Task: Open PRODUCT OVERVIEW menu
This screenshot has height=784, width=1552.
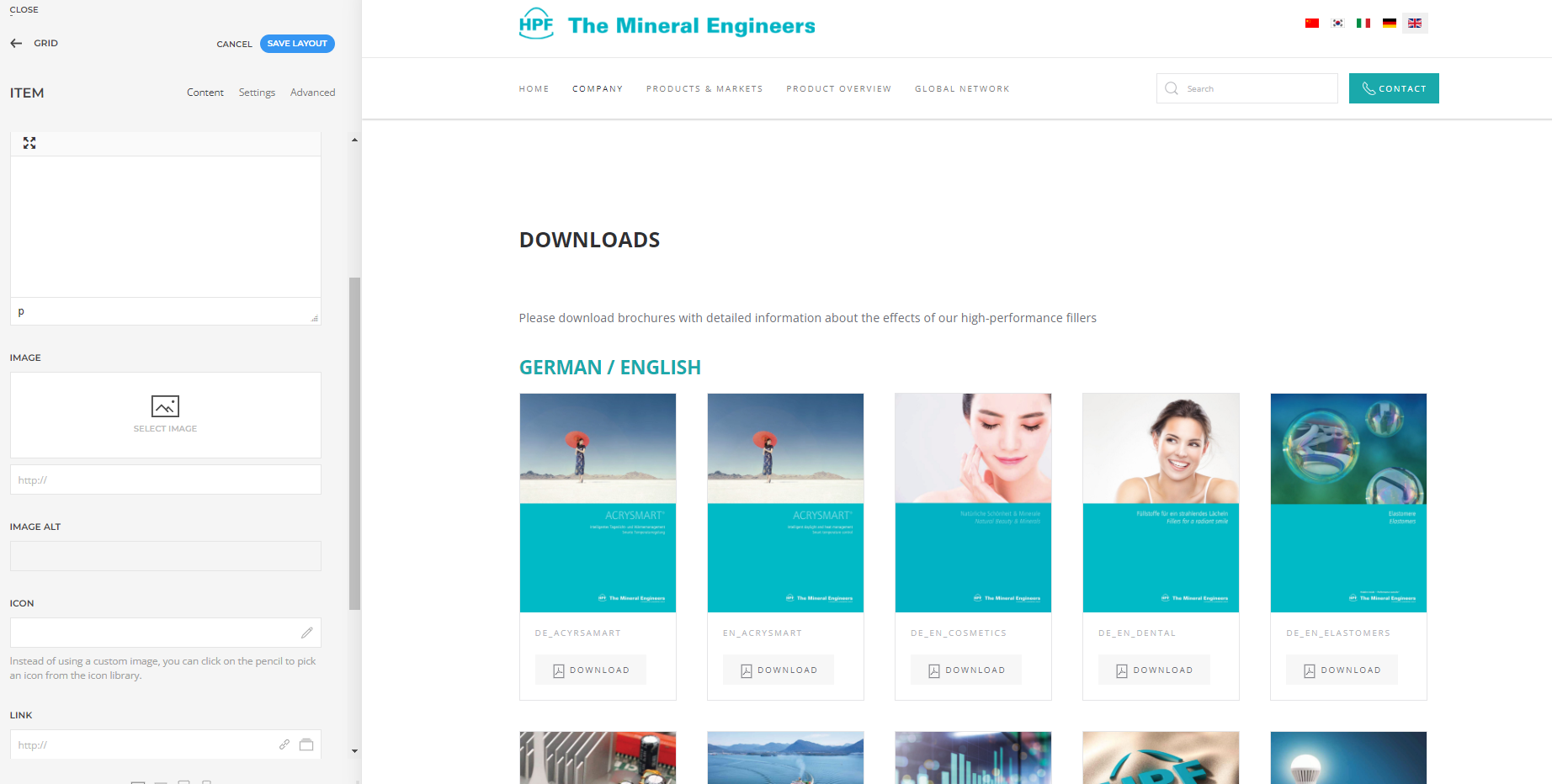Action: click(838, 88)
